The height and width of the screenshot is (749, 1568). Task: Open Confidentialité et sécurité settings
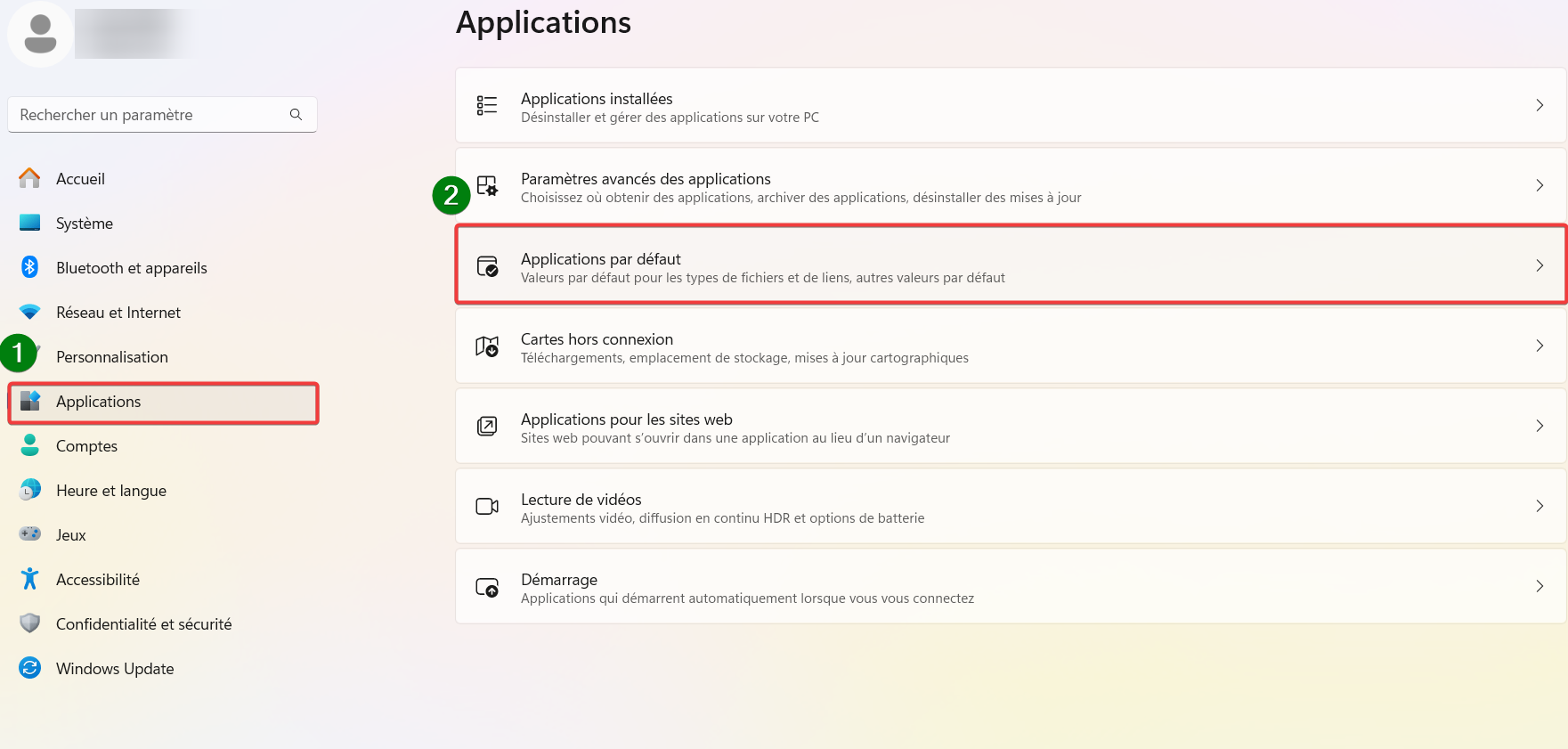[143, 623]
